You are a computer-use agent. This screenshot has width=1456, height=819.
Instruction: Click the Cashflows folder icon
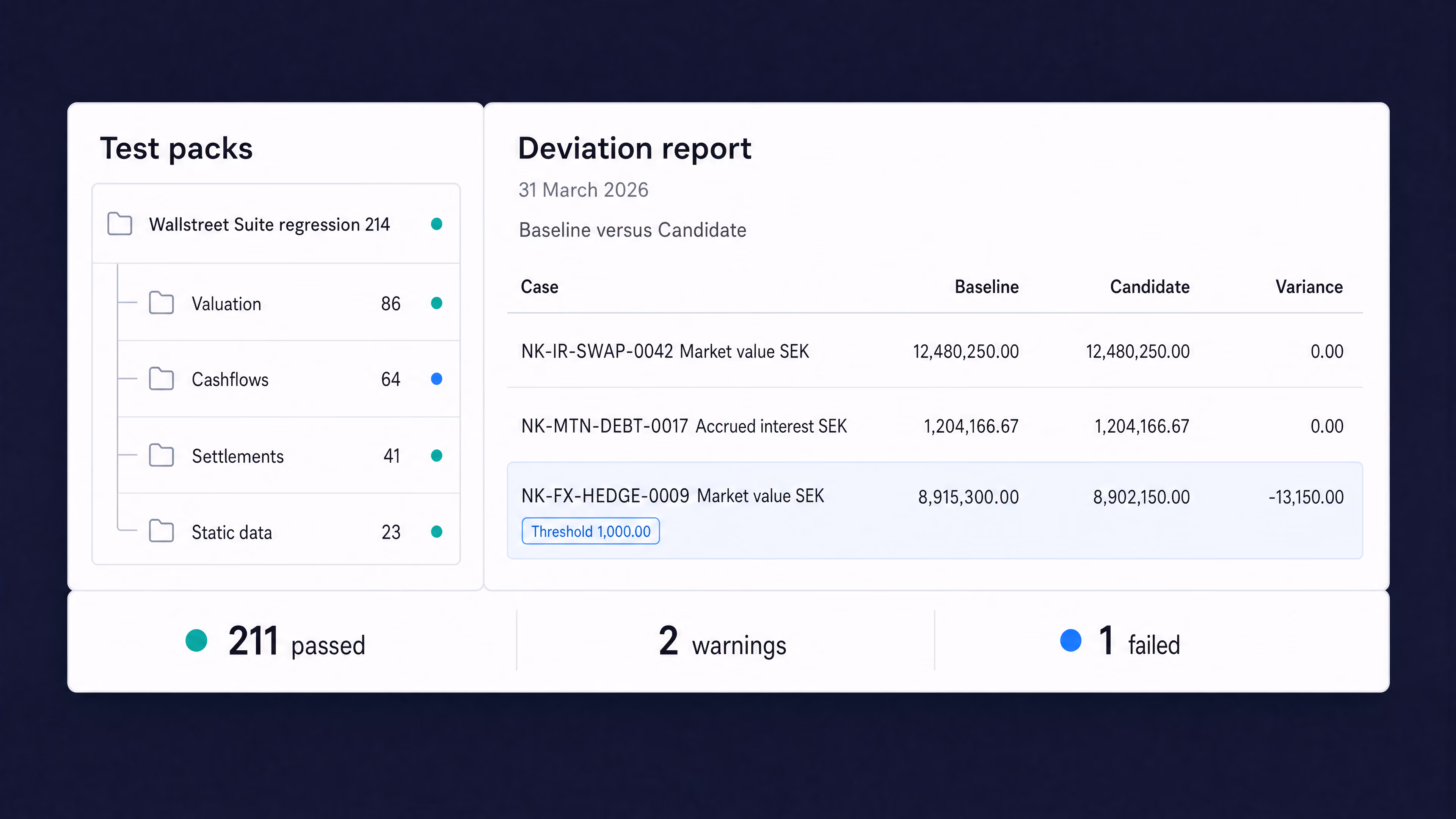[x=161, y=379]
